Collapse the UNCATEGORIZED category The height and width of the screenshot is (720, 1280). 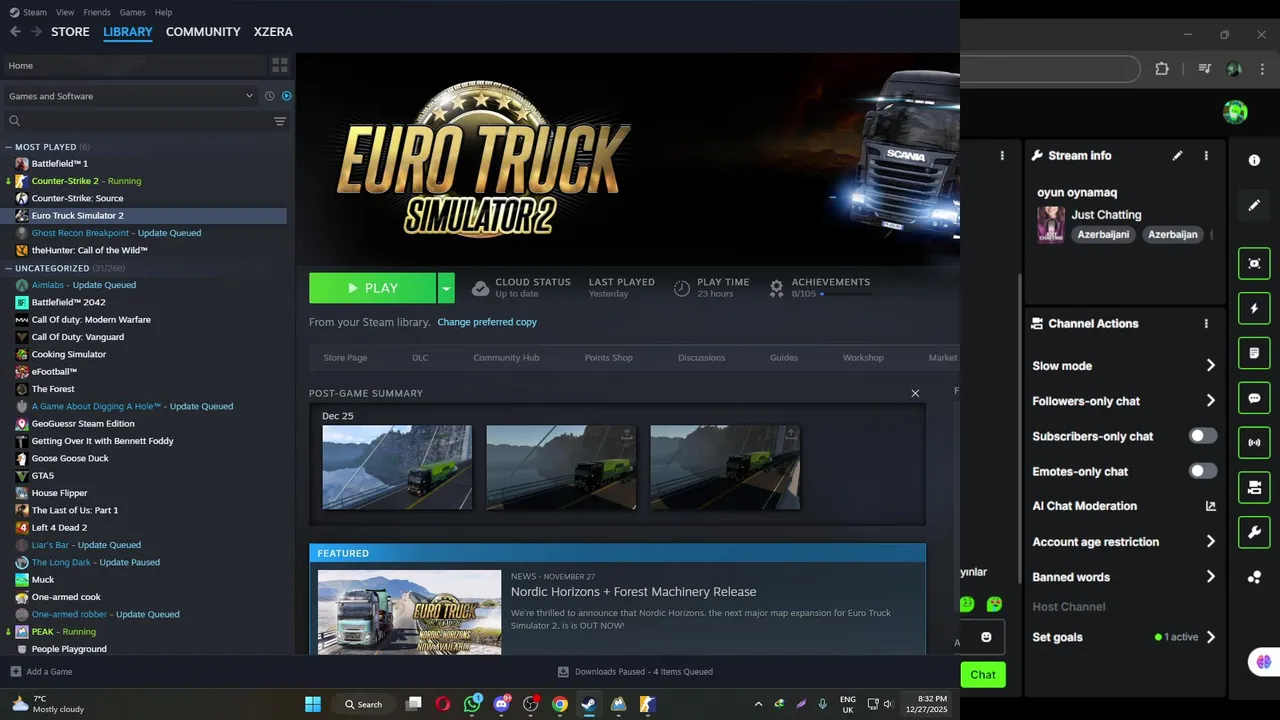tap(9, 268)
